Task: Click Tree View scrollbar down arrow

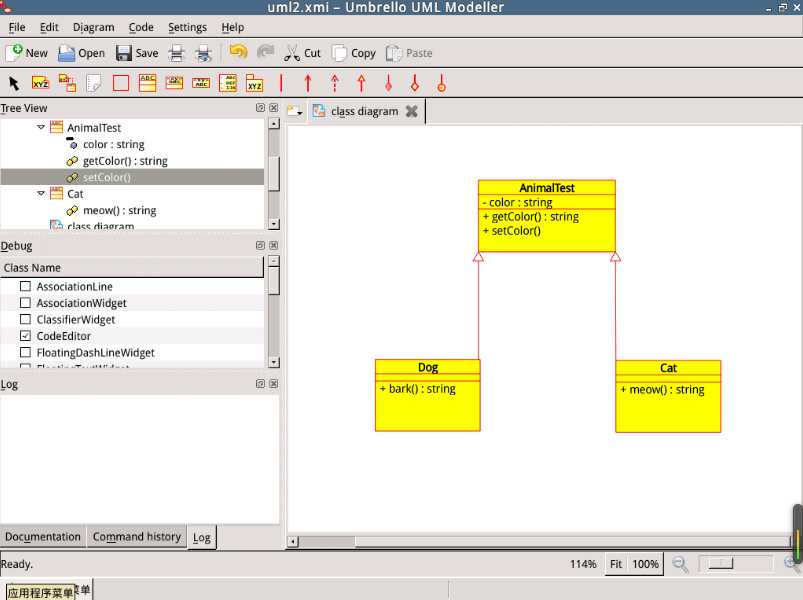Action: coord(274,224)
